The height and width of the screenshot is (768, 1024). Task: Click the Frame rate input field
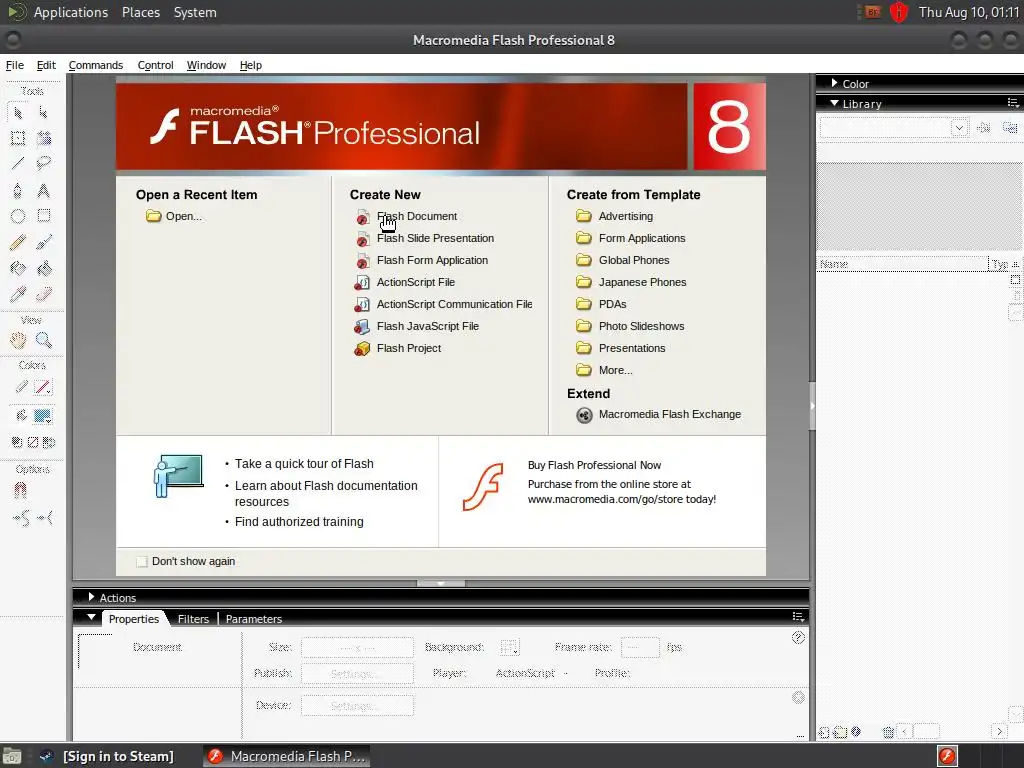[x=640, y=647]
